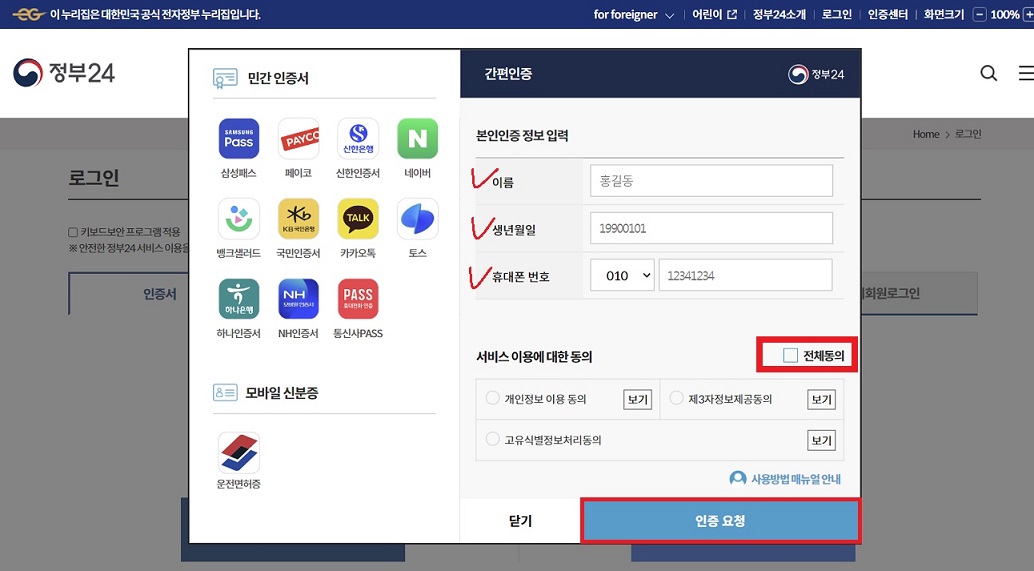Select the 제3자정보제공동의 radio button

pyautogui.click(x=677, y=398)
